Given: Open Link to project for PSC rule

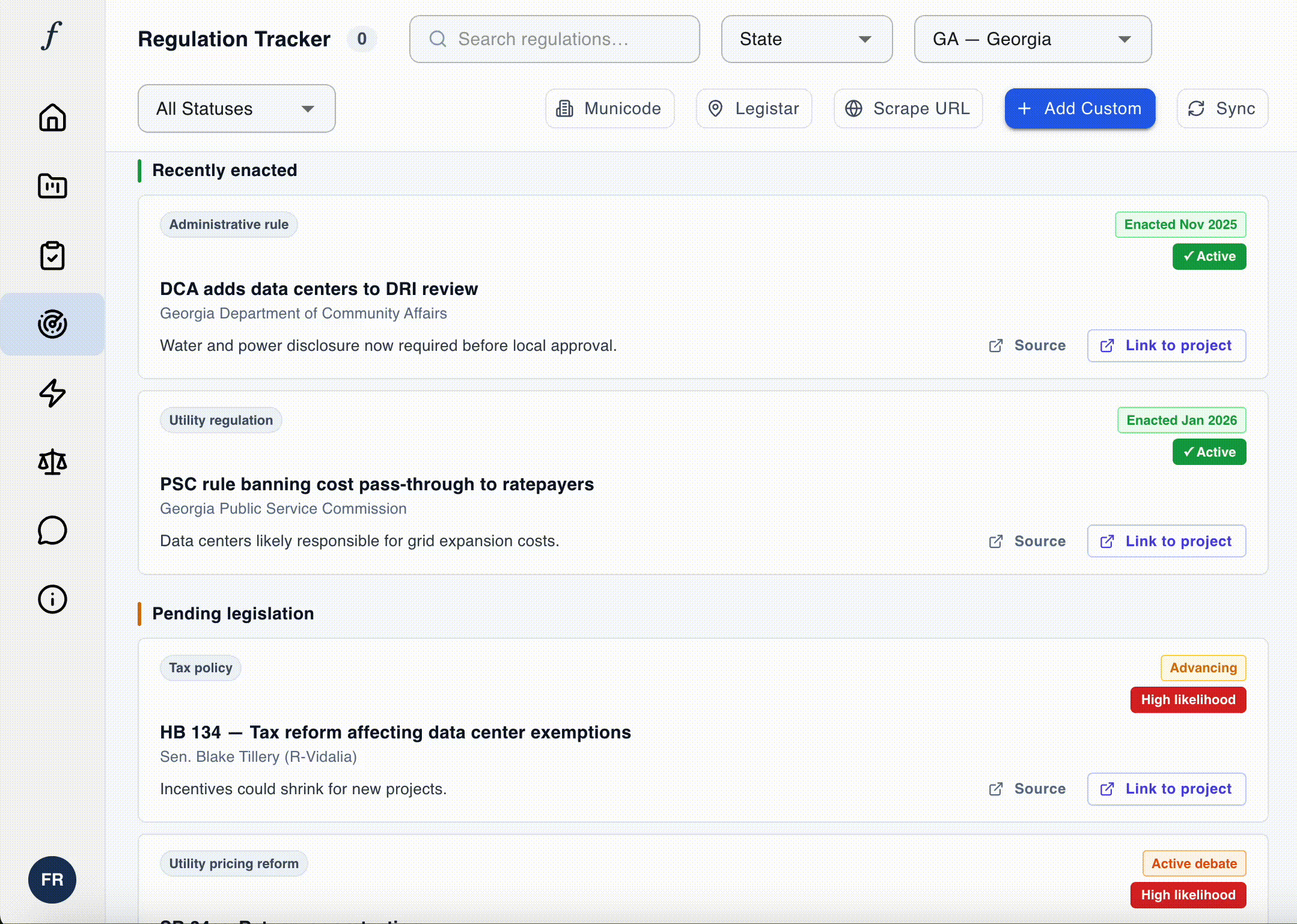Looking at the screenshot, I should pyautogui.click(x=1166, y=541).
